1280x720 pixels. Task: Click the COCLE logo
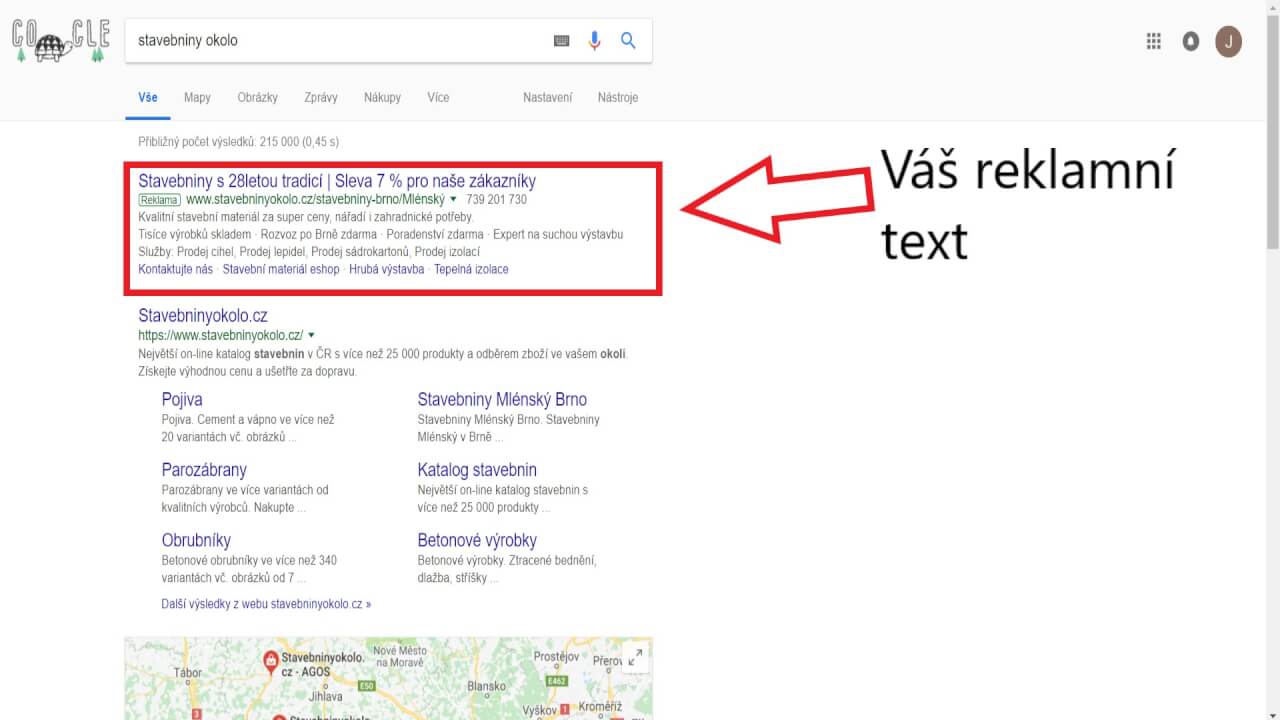pyautogui.click(x=58, y=41)
